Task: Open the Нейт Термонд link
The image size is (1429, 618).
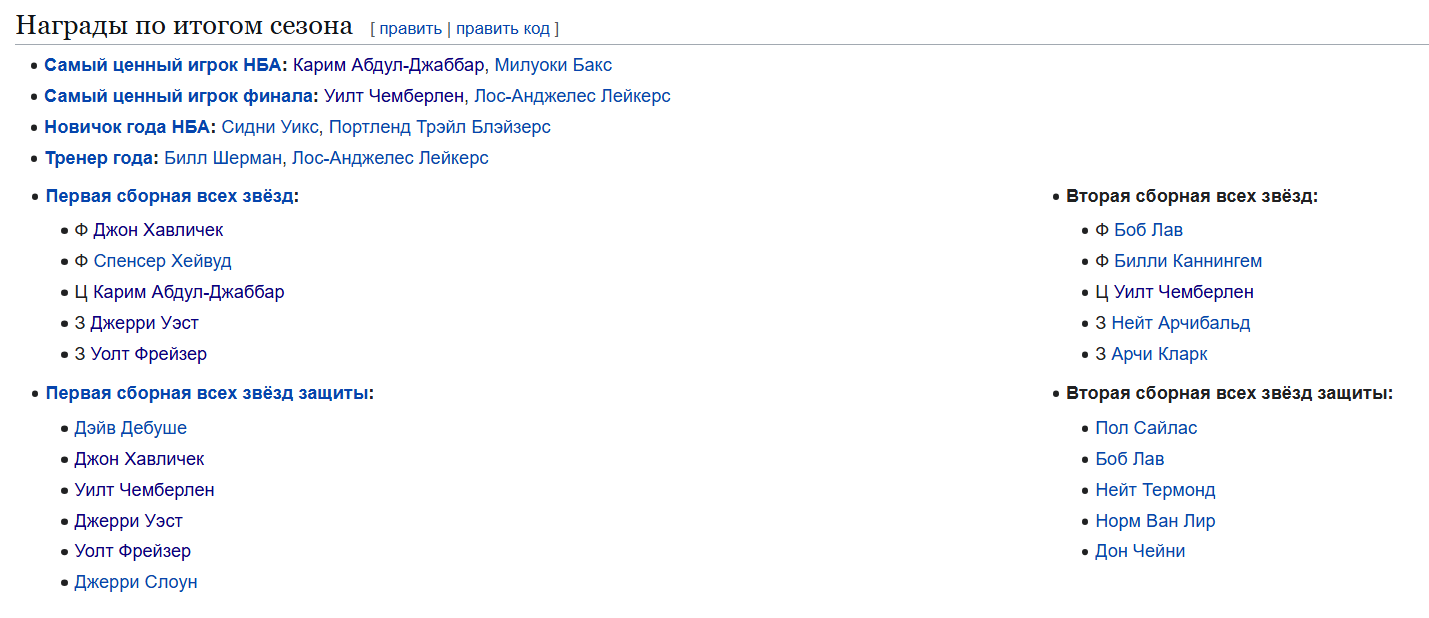Action: tap(1155, 490)
